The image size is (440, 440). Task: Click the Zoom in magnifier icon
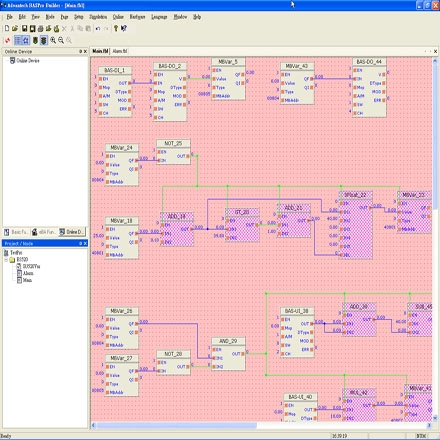[53, 40]
